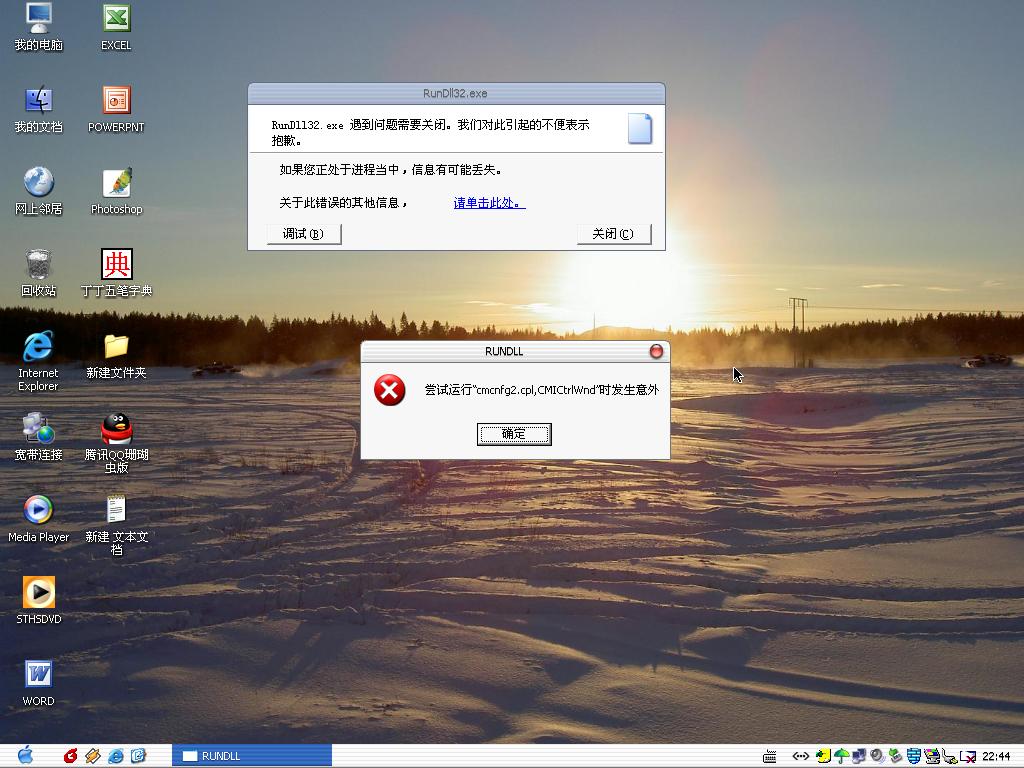Screen dimensions: 1024x768
Task: Click the disconnected network tray icon
Action: coord(968,756)
